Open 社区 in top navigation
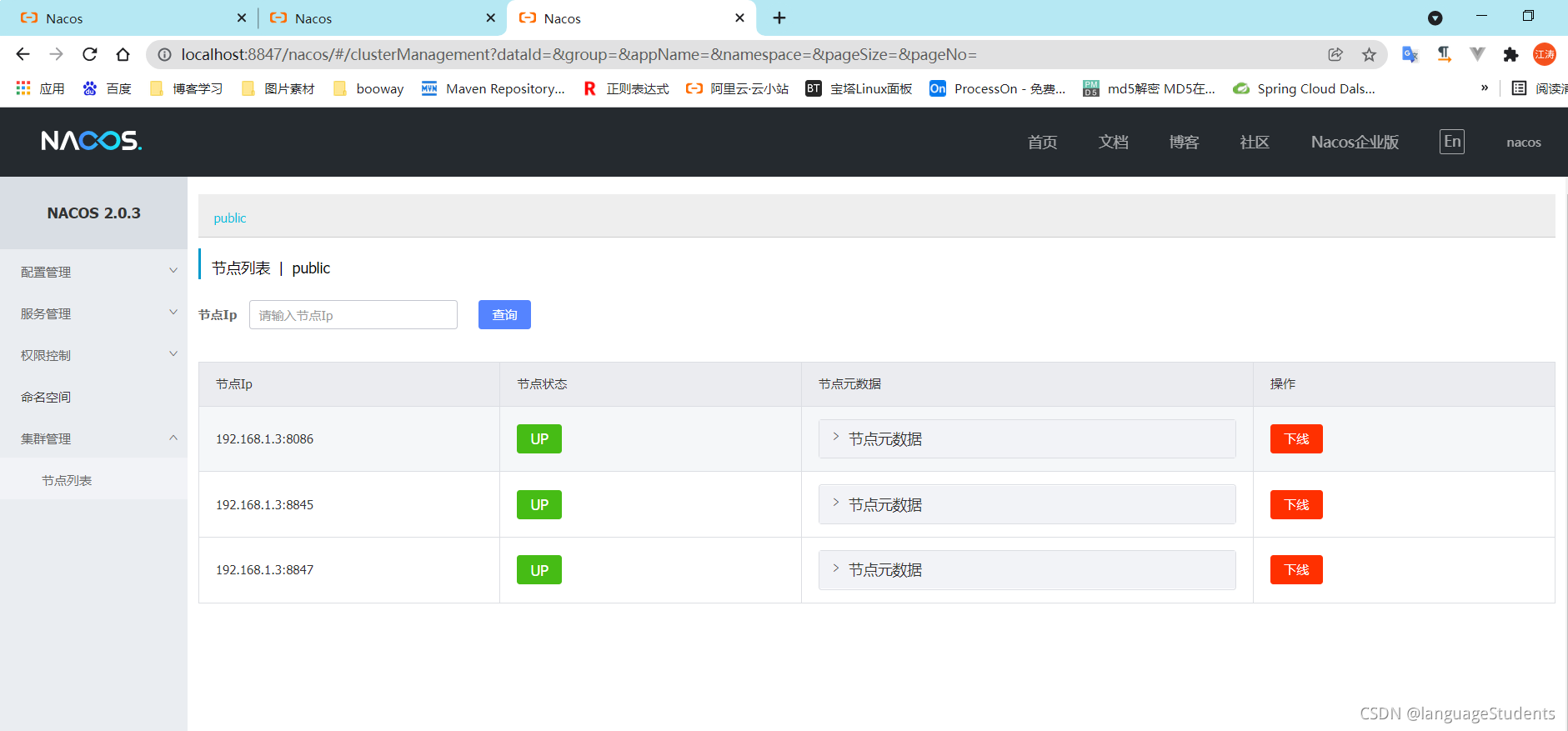Viewport: 1568px width, 731px height. [1255, 142]
